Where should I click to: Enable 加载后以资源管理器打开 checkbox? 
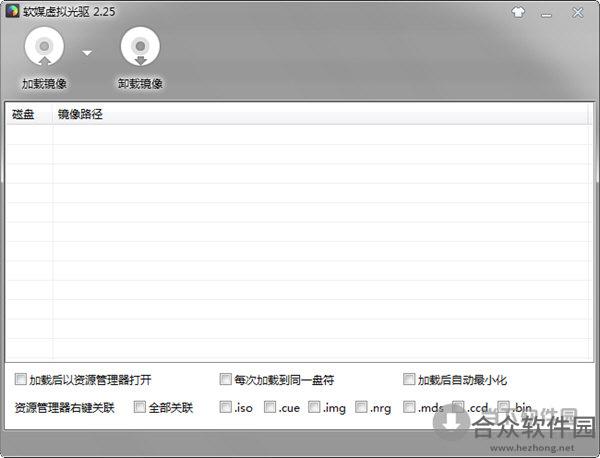[x=20, y=379]
